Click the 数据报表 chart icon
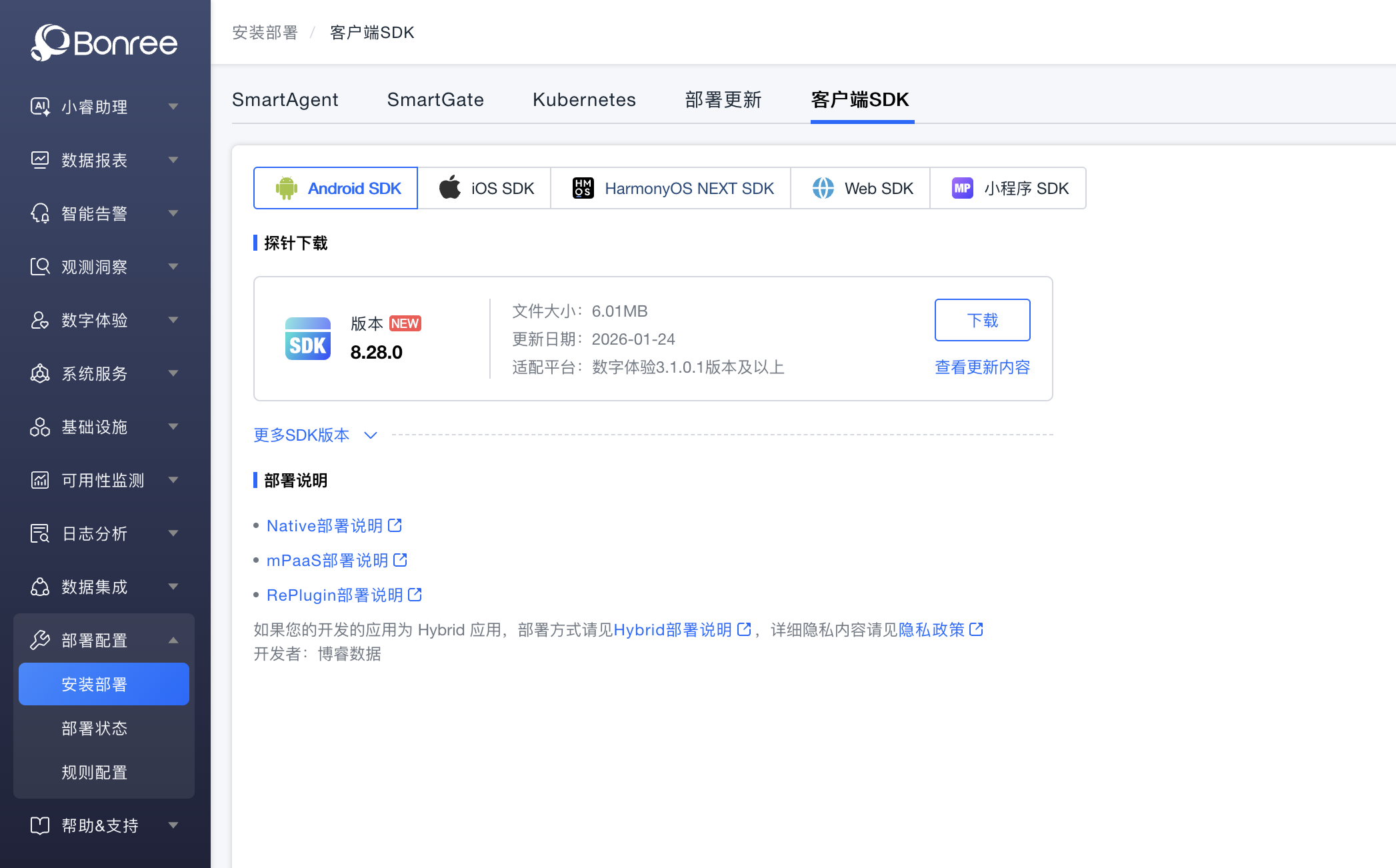The image size is (1396, 868). tap(40, 160)
